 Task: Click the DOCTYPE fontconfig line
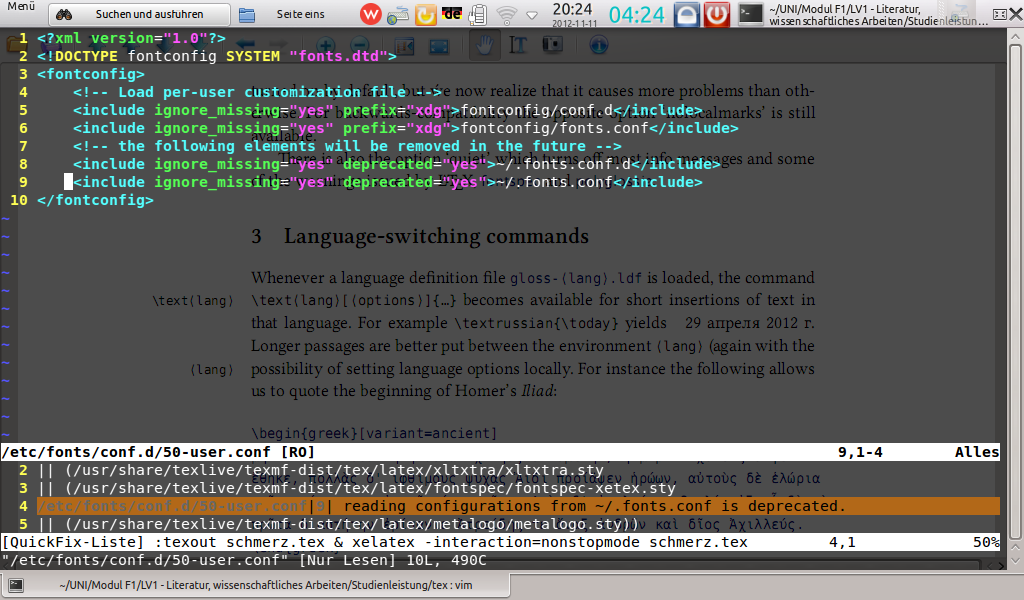click(x=217, y=56)
